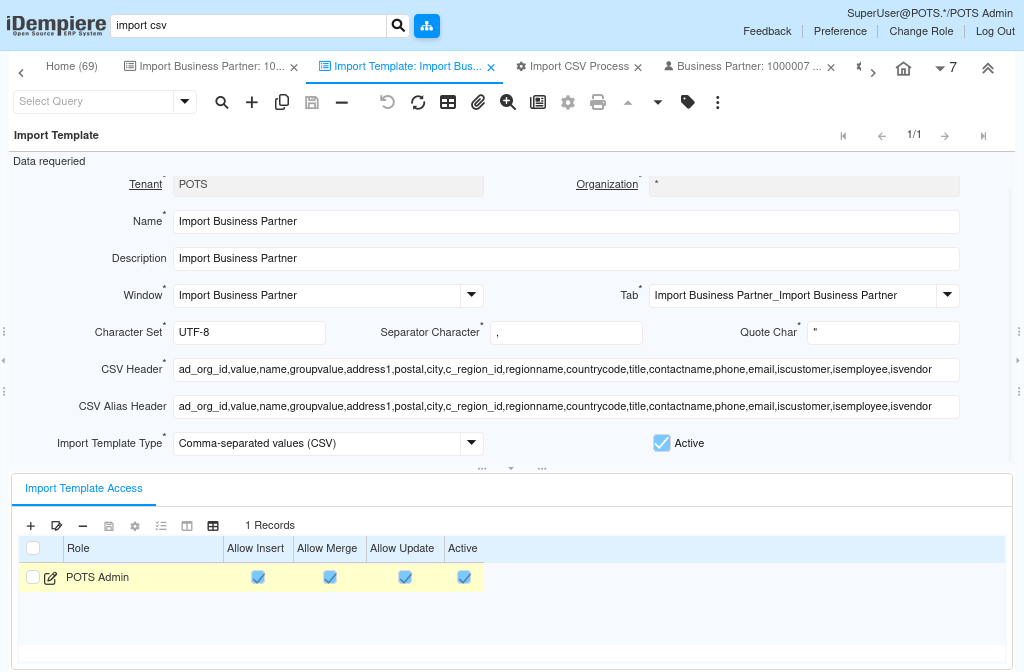Edit record icon in detail toolbar
The height and width of the screenshot is (672, 1024).
click(56, 526)
